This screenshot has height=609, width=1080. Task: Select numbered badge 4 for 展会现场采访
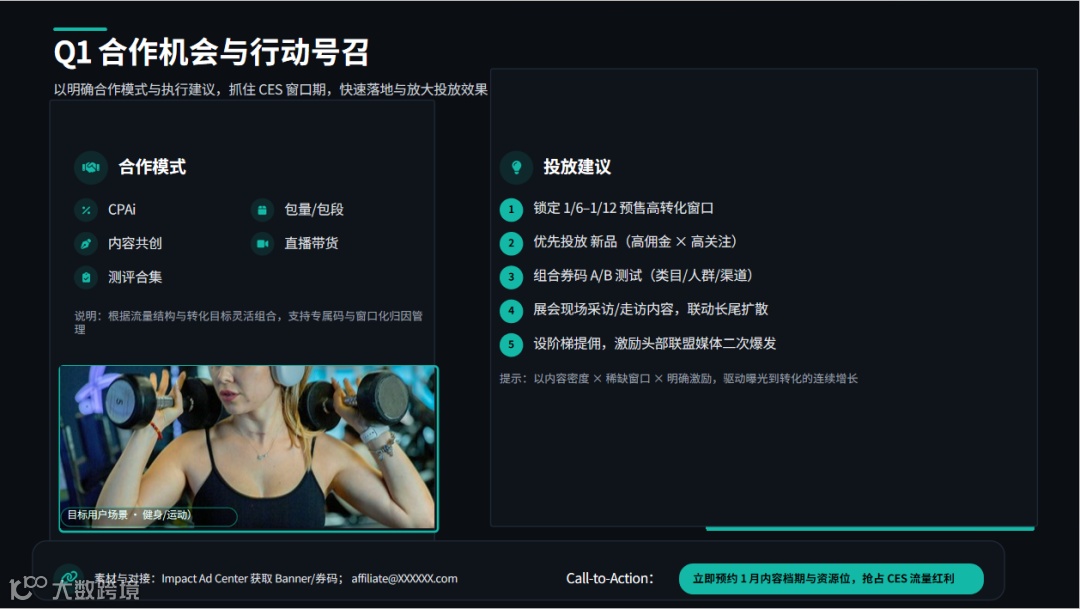pos(511,311)
